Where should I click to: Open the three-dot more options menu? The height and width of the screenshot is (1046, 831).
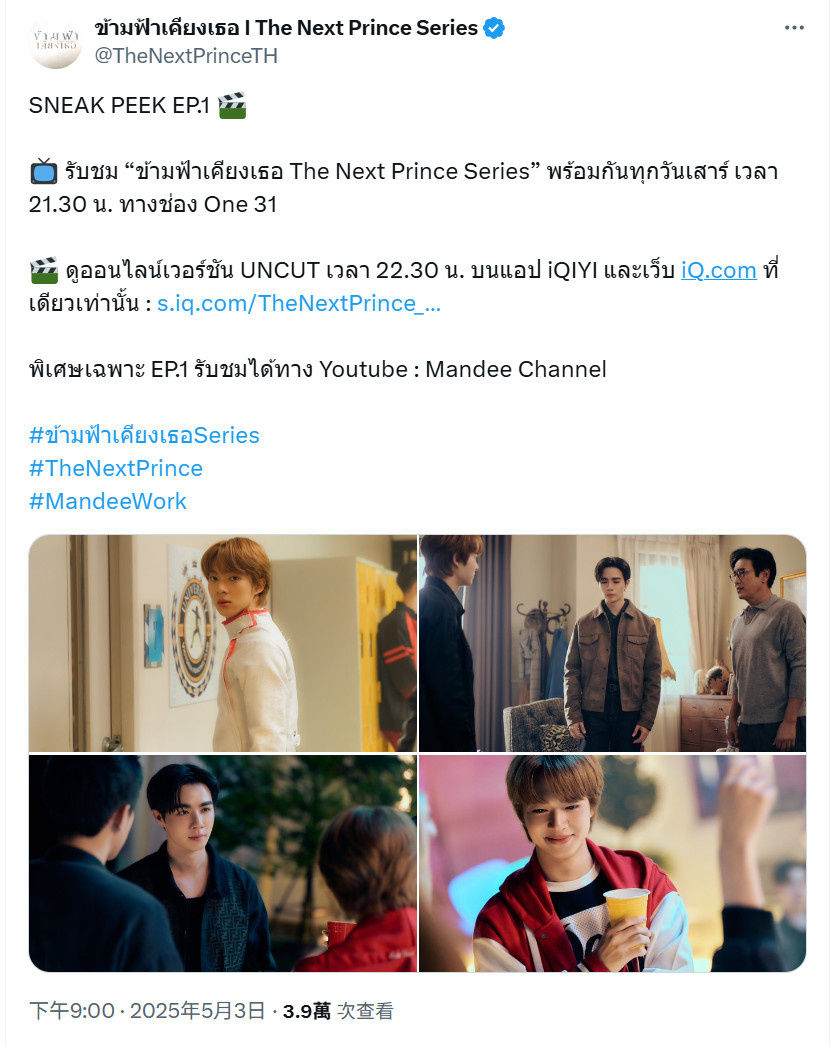pyautogui.click(x=794, y=28)
